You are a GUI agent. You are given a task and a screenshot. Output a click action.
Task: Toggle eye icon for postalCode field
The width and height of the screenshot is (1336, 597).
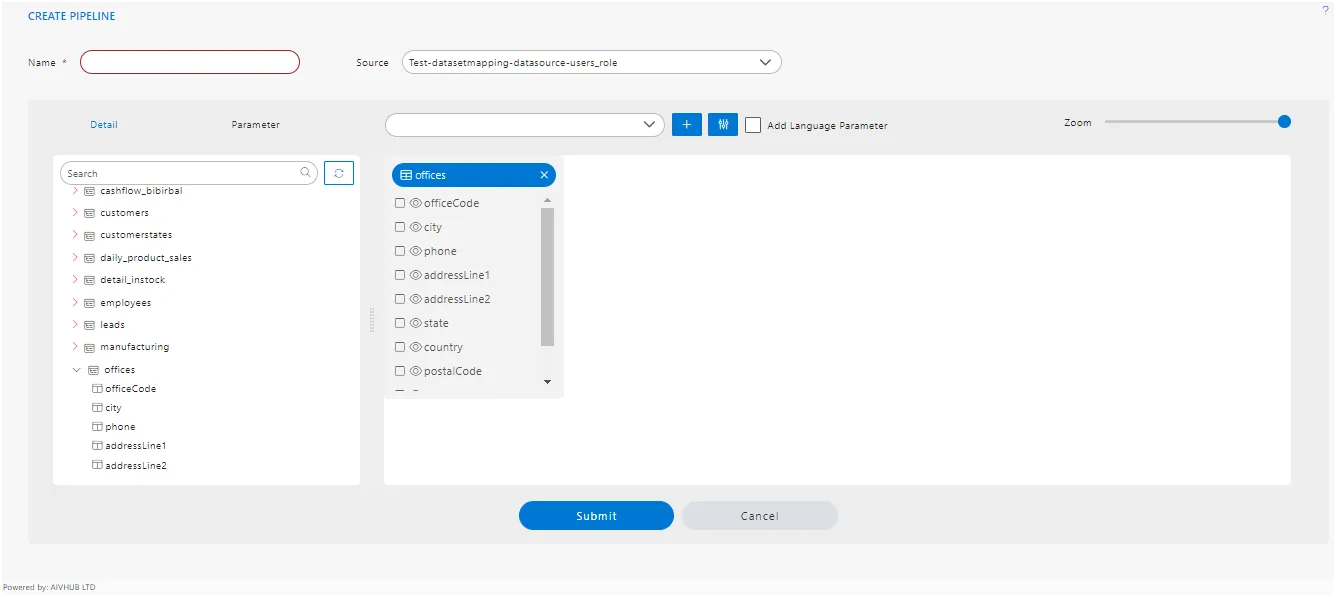coord(416,371)
